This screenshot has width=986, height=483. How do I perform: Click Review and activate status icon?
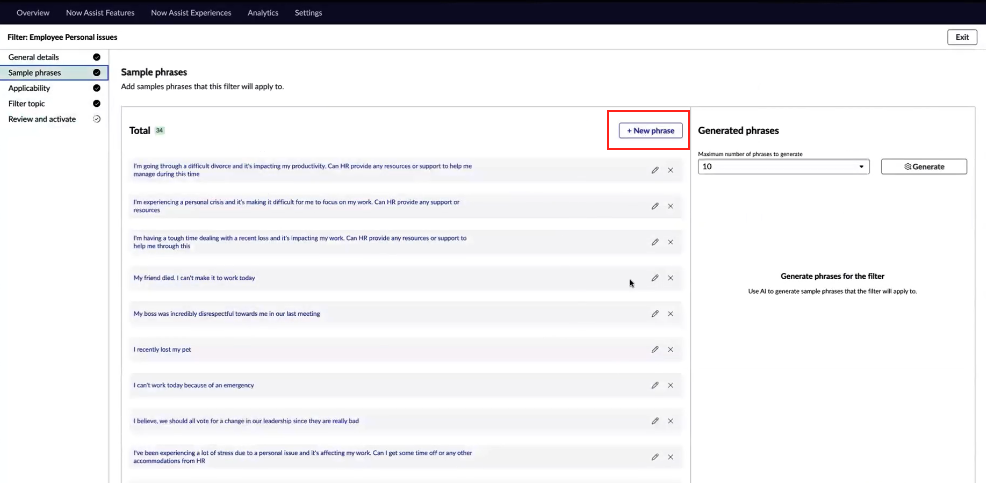click(x=97, y=119)
